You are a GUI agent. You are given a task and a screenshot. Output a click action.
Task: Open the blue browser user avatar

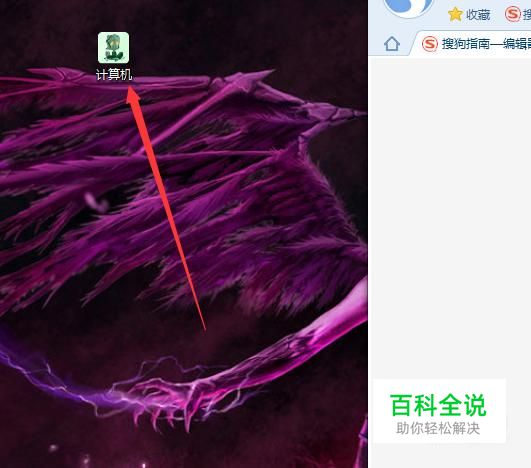(x=409, y=7)
